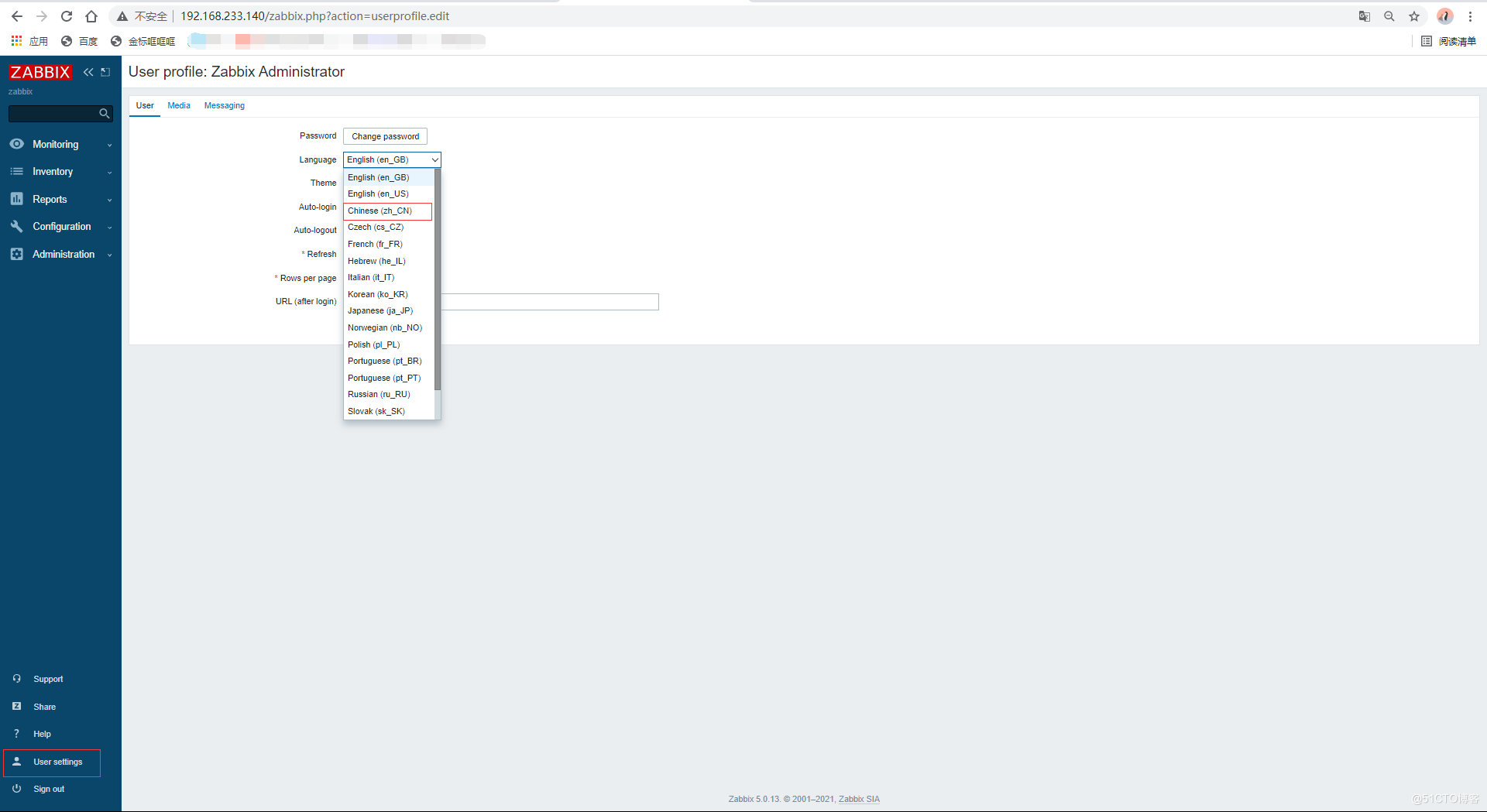Choose Italian (it_IT) language option
The image size is (1487, 812).
coord(389,277)
